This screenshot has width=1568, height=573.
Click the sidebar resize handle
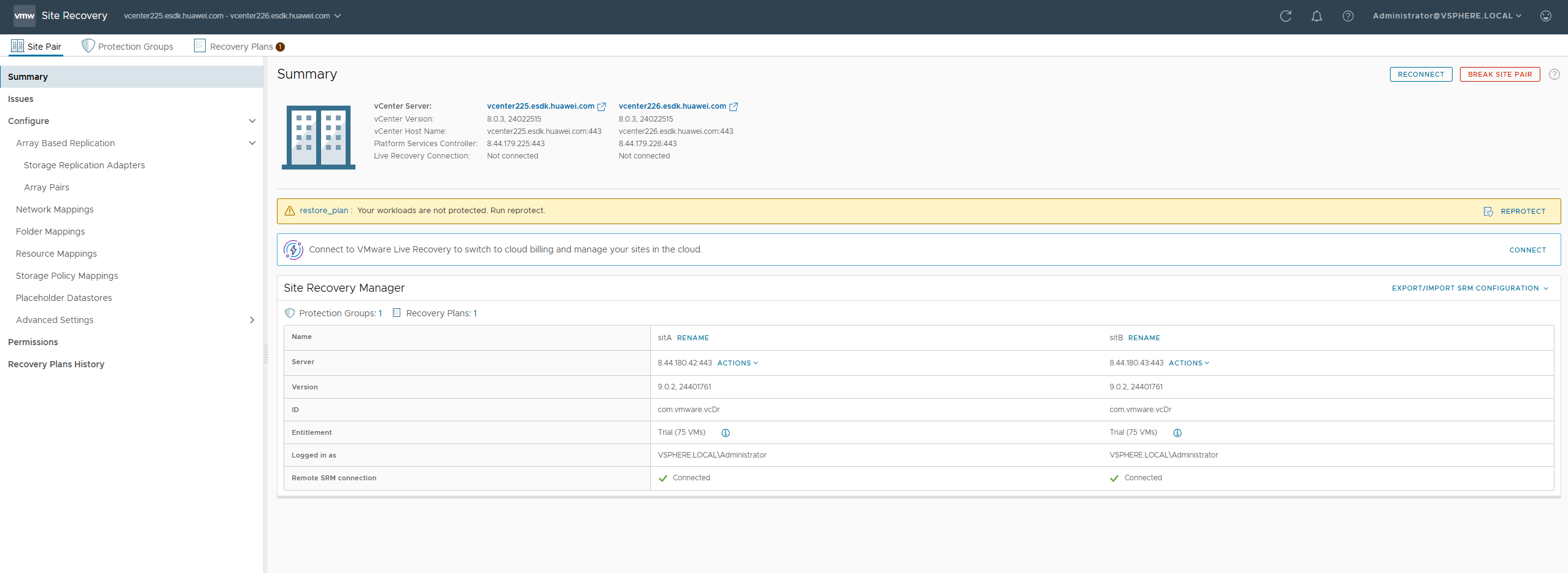(266, 354)
